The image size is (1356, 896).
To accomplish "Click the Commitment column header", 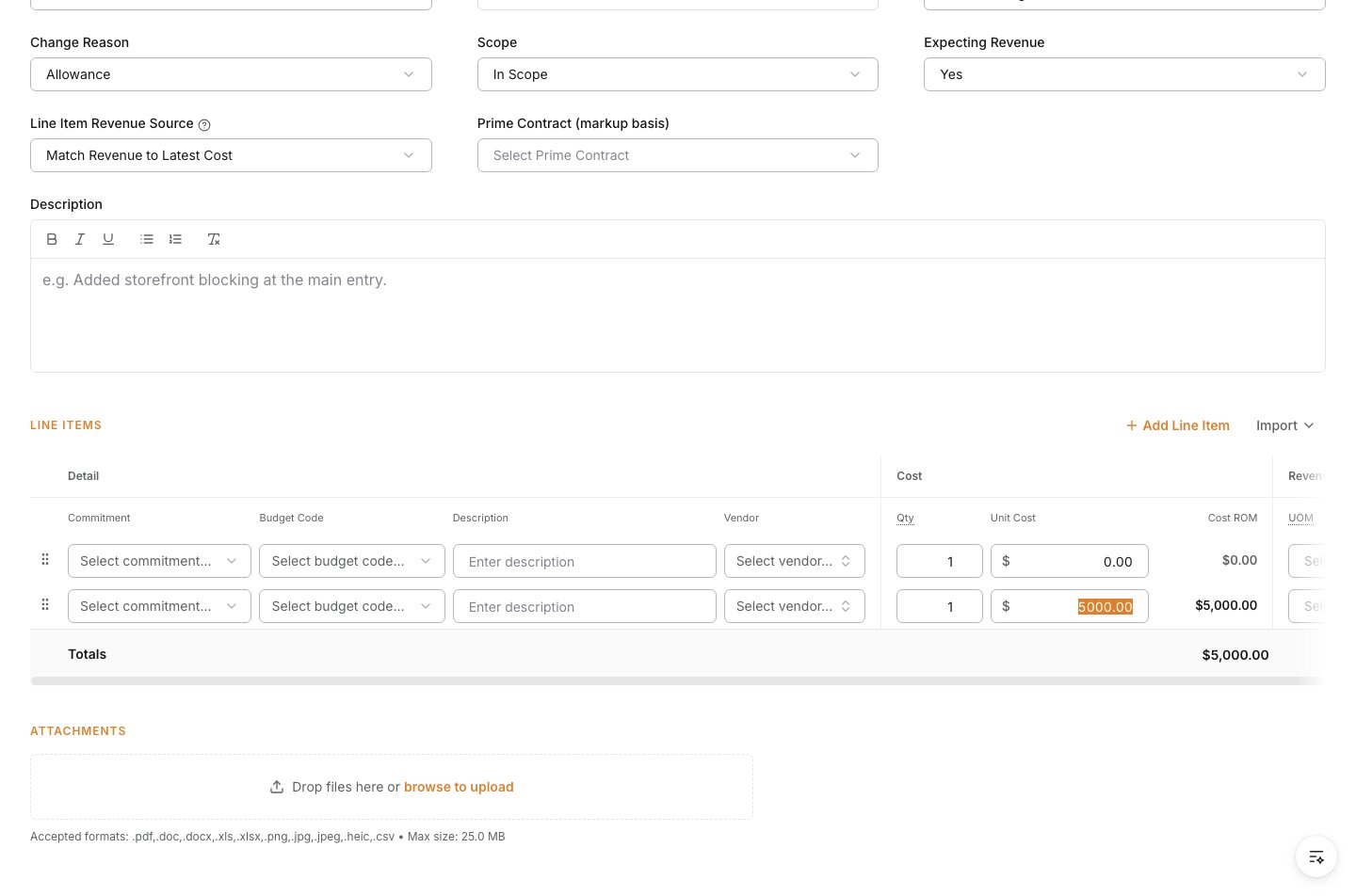I will click(x=99, y=518).
